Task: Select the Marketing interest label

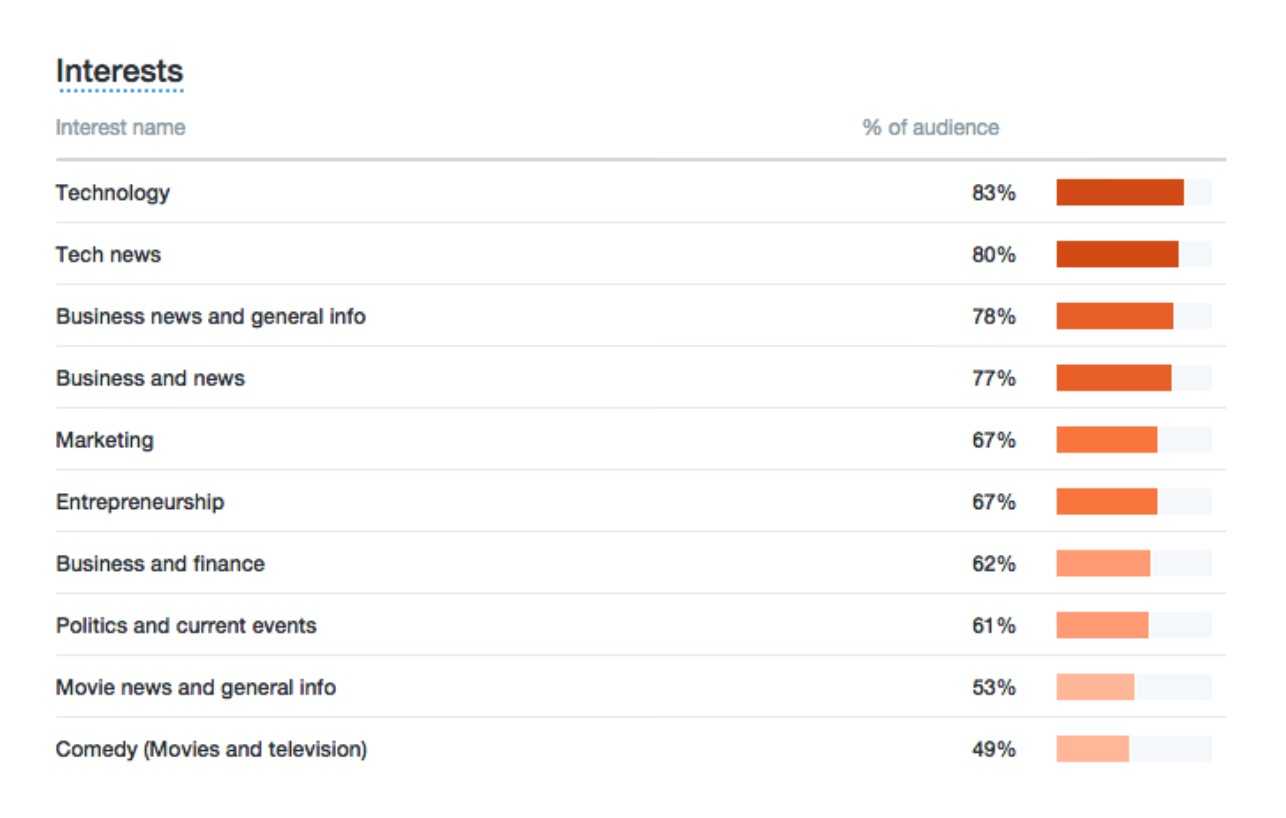Action: (x=105, y=440)
